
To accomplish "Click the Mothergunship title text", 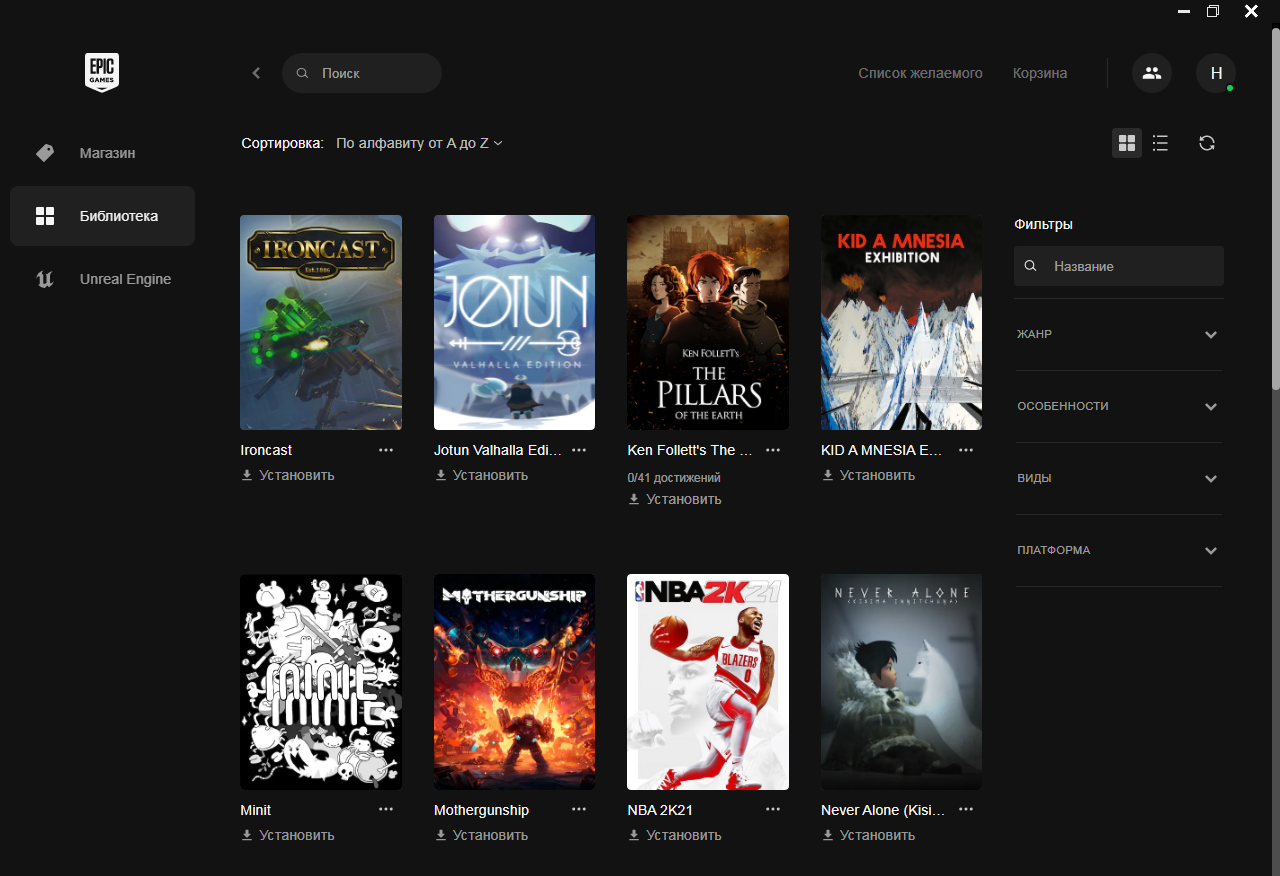I will 481,810.
